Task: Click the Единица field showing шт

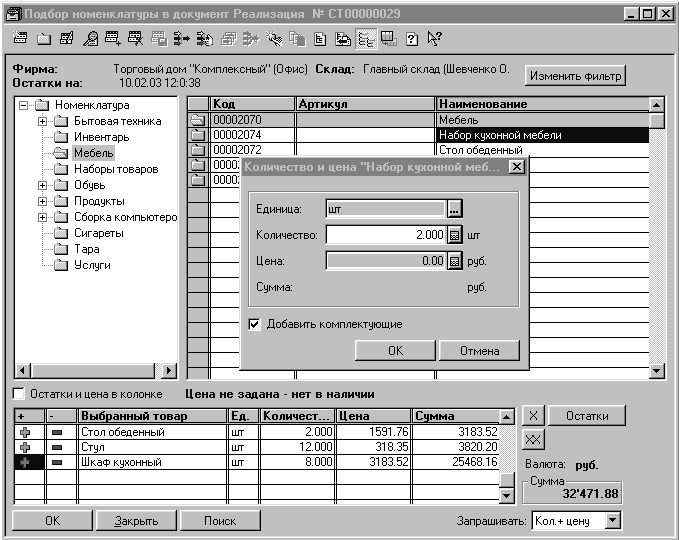Action: pos(385,209)
